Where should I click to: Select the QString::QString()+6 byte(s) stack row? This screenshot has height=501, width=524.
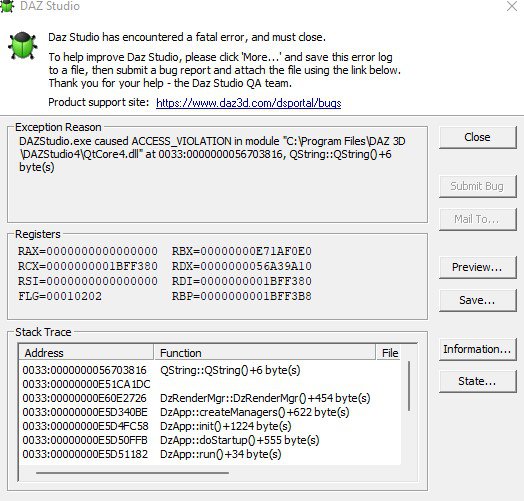(x=210, y=370)
